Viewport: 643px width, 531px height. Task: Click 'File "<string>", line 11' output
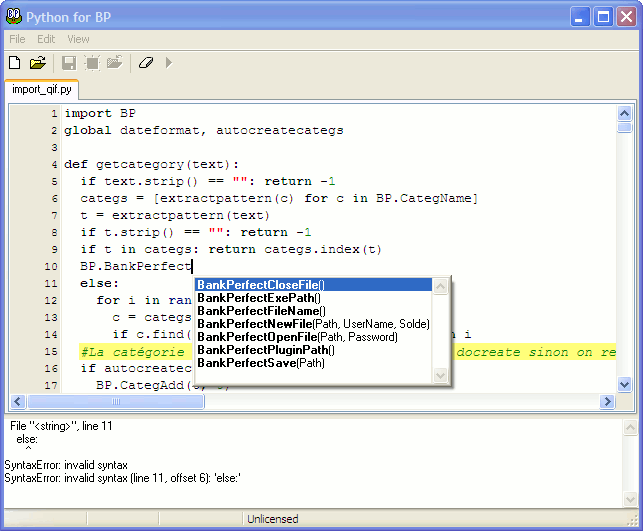click(x=61, y=426)
